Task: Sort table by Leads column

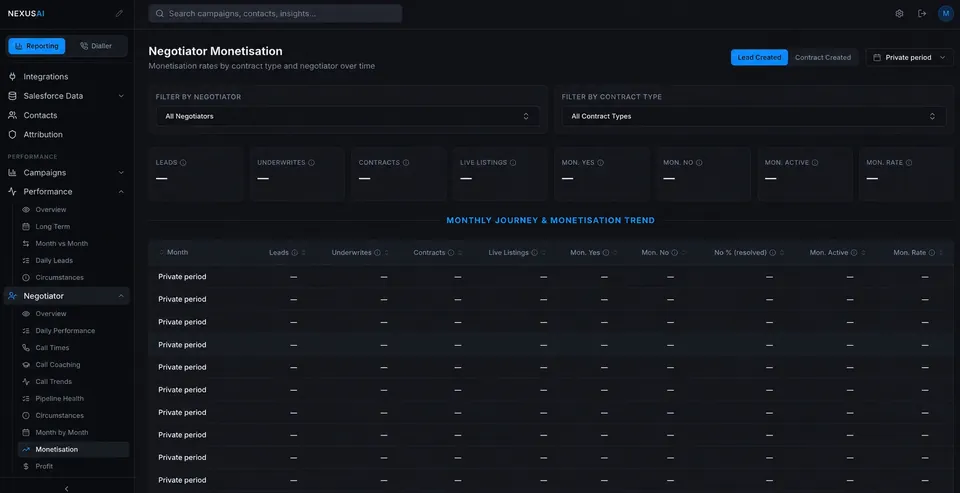Action: point(287,253)
